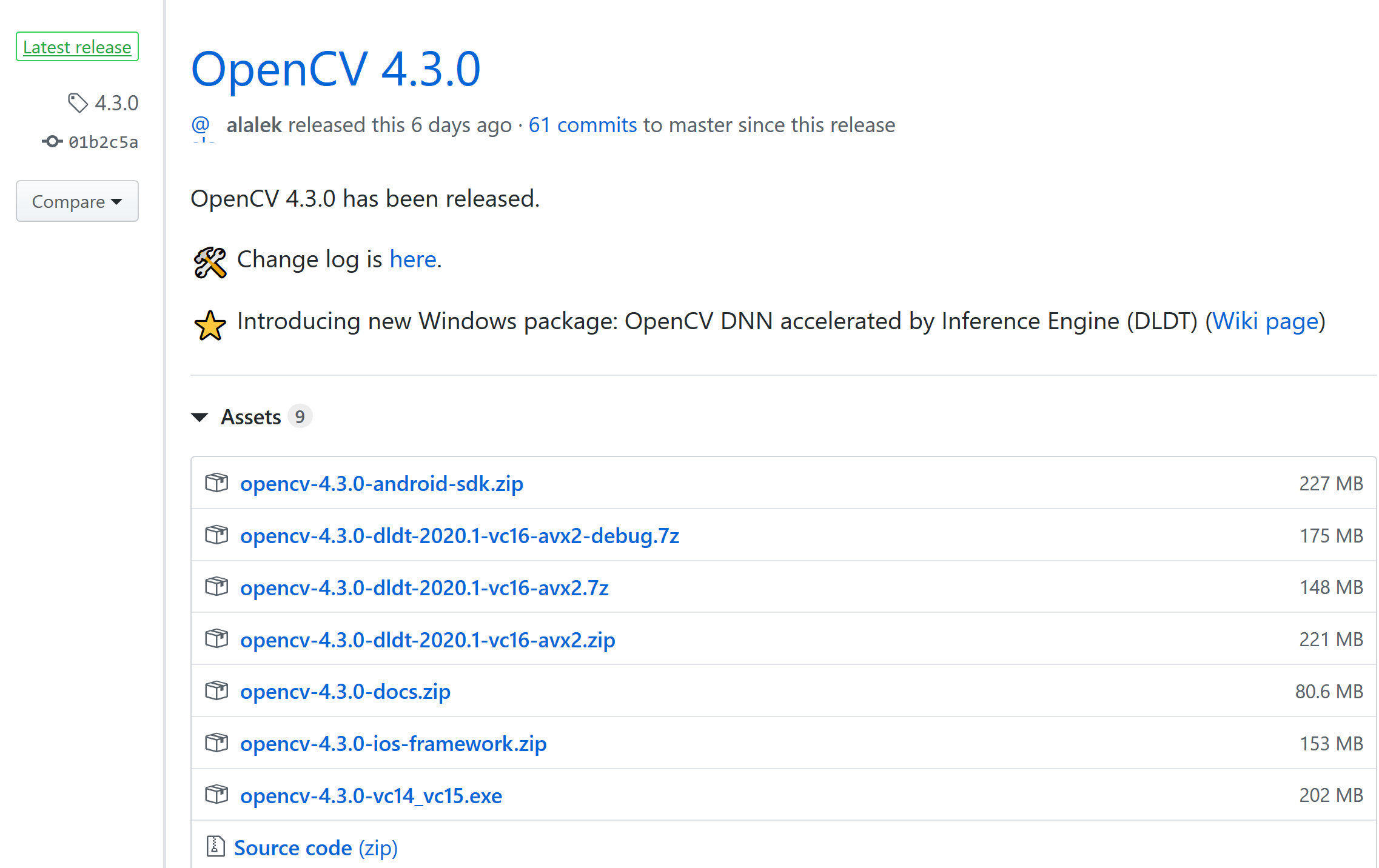The height and width of the screenshot is (868, 1379).
Task: Click the 80.6 MB size text
Action: pos(1329,692)
